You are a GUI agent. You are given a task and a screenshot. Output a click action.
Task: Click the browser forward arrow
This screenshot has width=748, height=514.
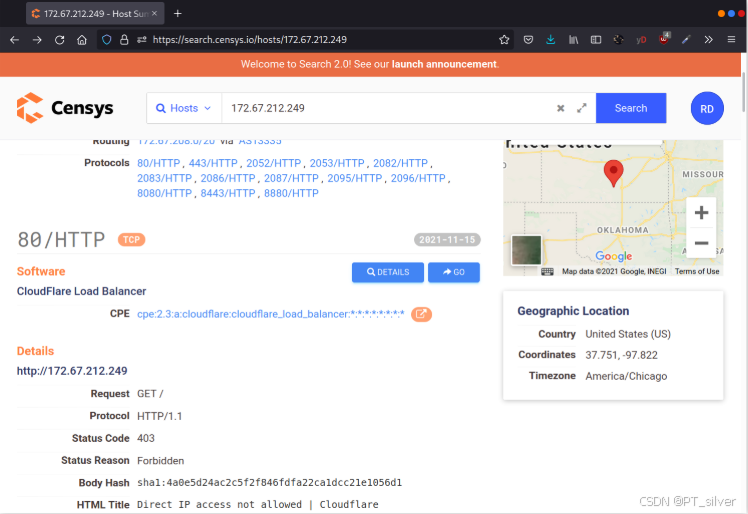tap(37, 40)
